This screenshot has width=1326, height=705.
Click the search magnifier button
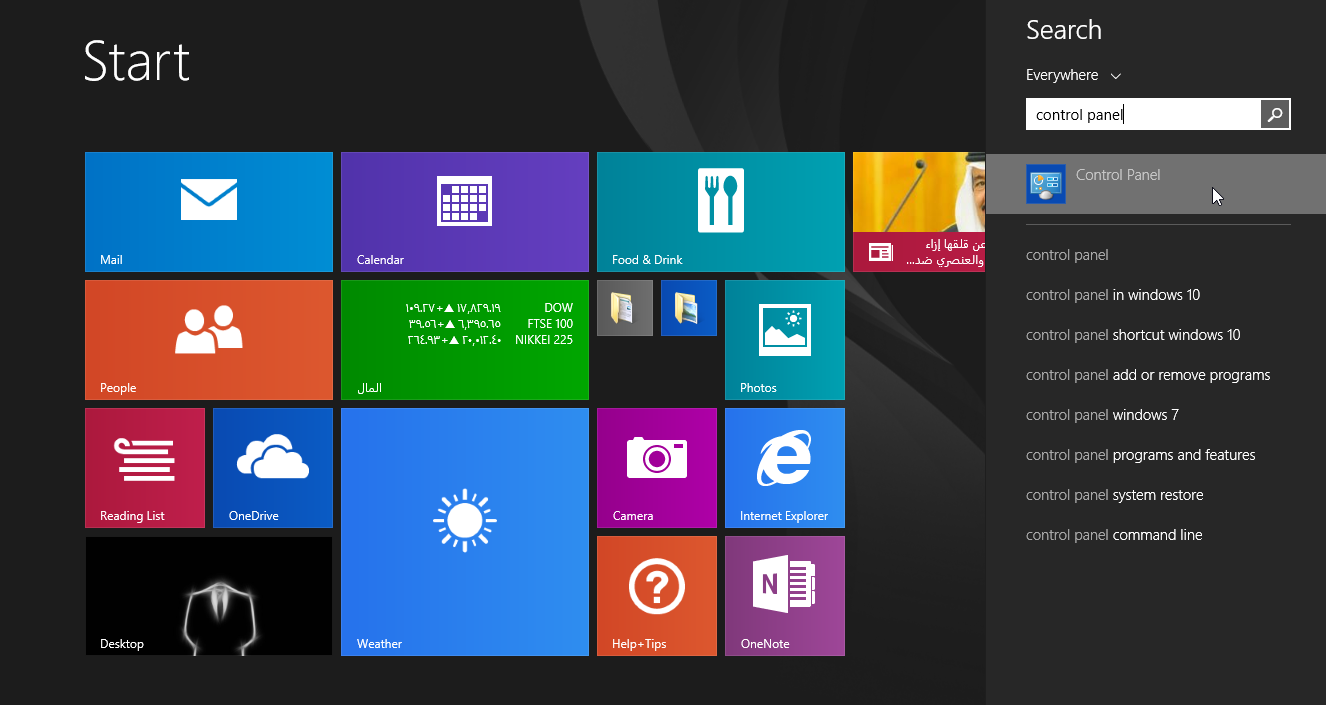pos(1275,114)
